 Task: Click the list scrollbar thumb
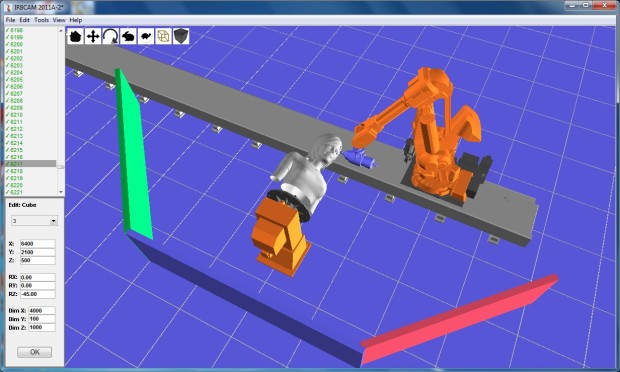(60, 167)
